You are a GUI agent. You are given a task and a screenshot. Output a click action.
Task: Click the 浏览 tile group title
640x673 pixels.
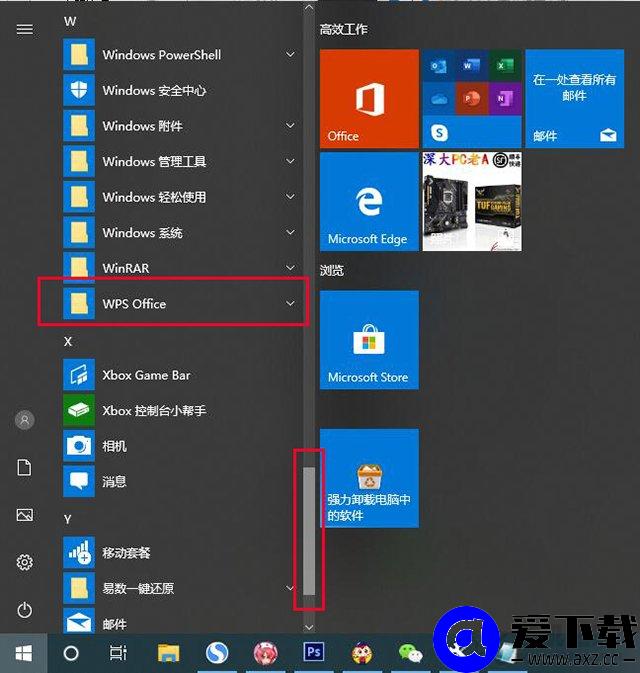pos(332,270)
